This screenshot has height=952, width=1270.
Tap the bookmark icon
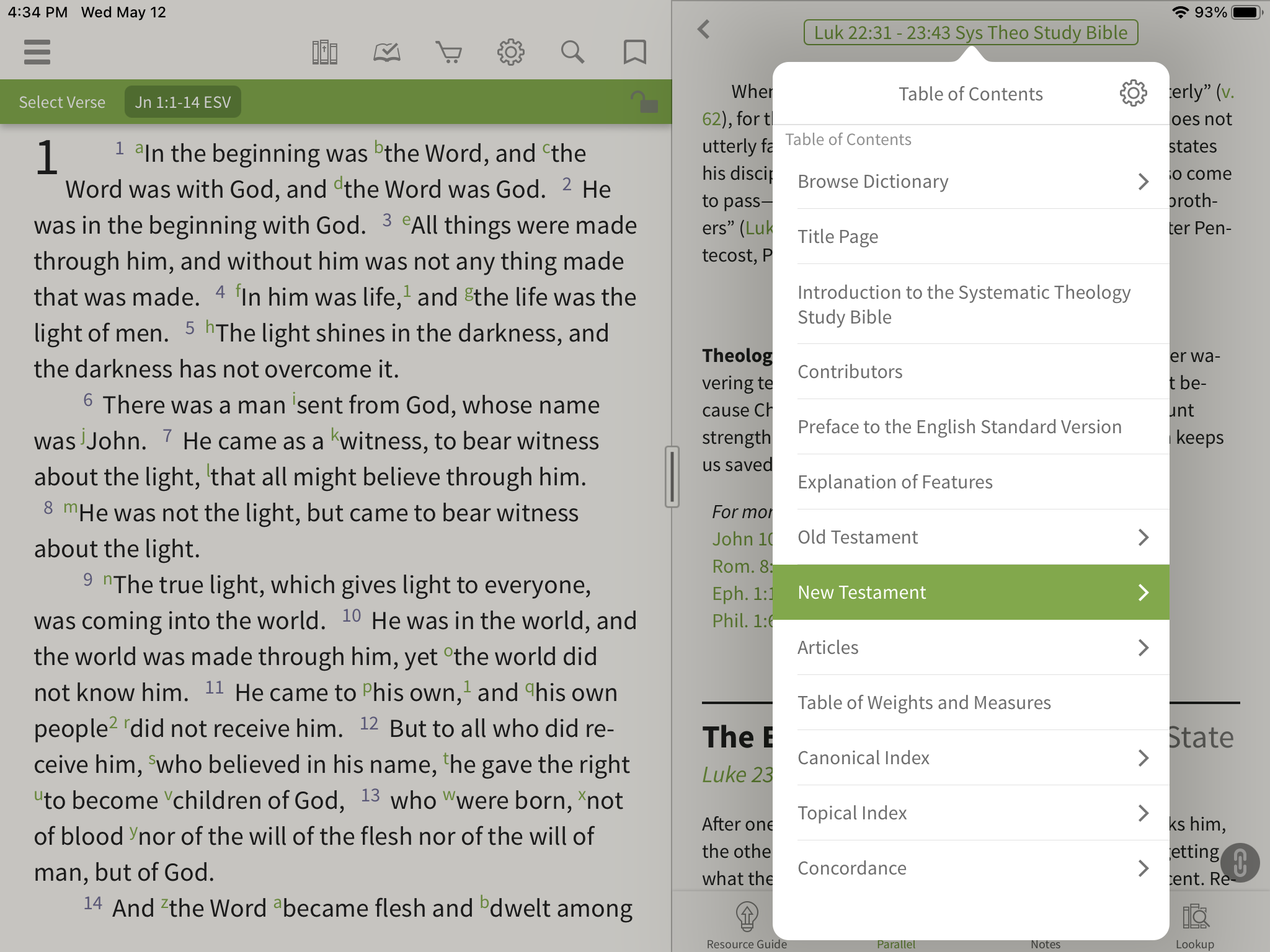pos(634,52)
